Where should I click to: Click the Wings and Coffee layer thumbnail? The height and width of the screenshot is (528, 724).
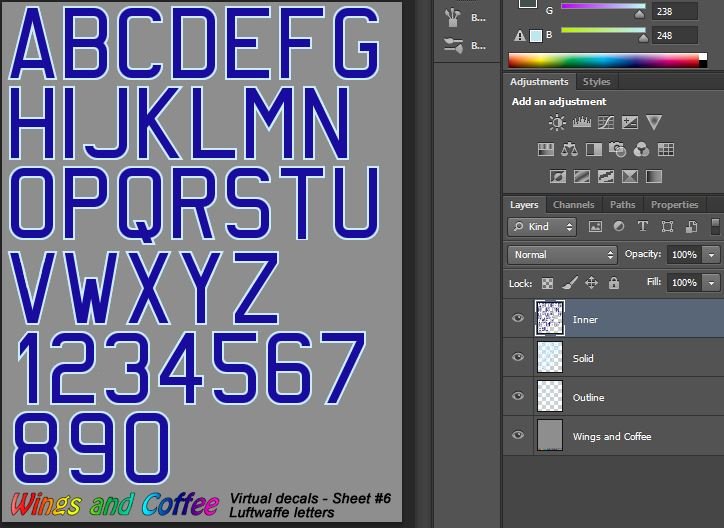pyautogui.click(x=550, y=435)
